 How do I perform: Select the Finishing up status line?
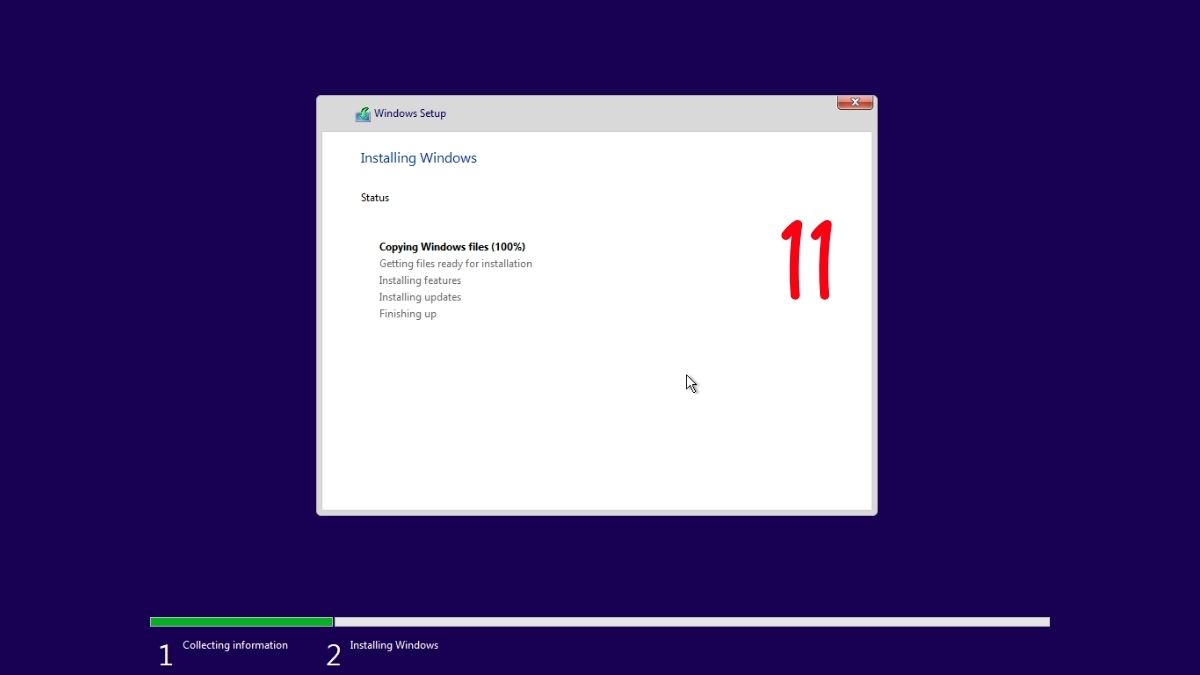407,313
